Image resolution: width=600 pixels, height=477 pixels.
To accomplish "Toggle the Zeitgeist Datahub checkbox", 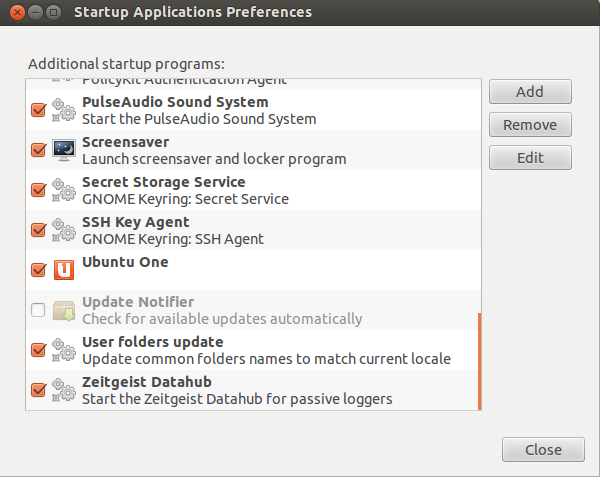I will point(39,390).
